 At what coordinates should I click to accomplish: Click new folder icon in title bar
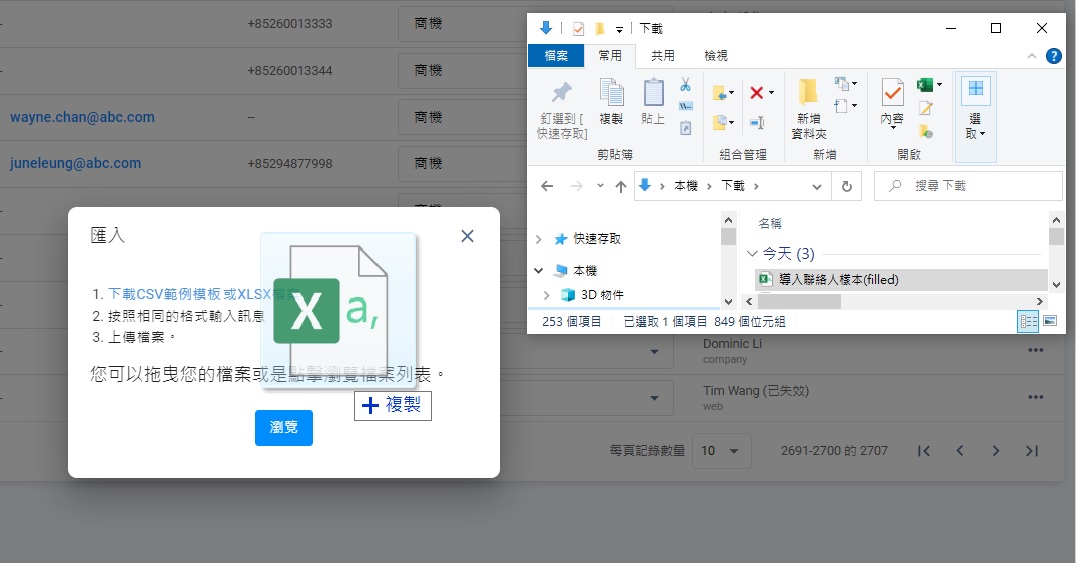pyautogui.click(x=599, y=28)
